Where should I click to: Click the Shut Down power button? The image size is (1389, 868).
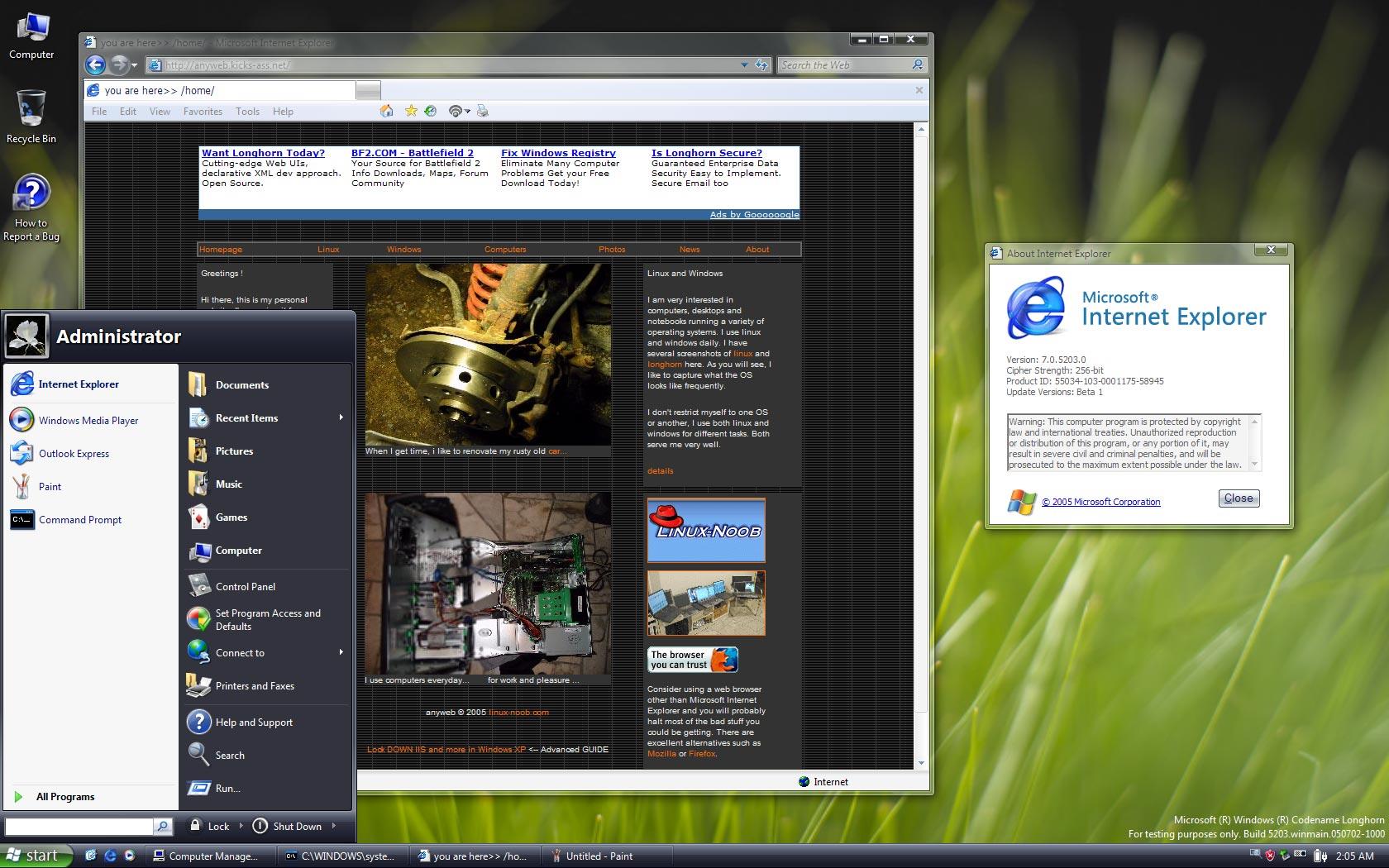coord(260,826)
